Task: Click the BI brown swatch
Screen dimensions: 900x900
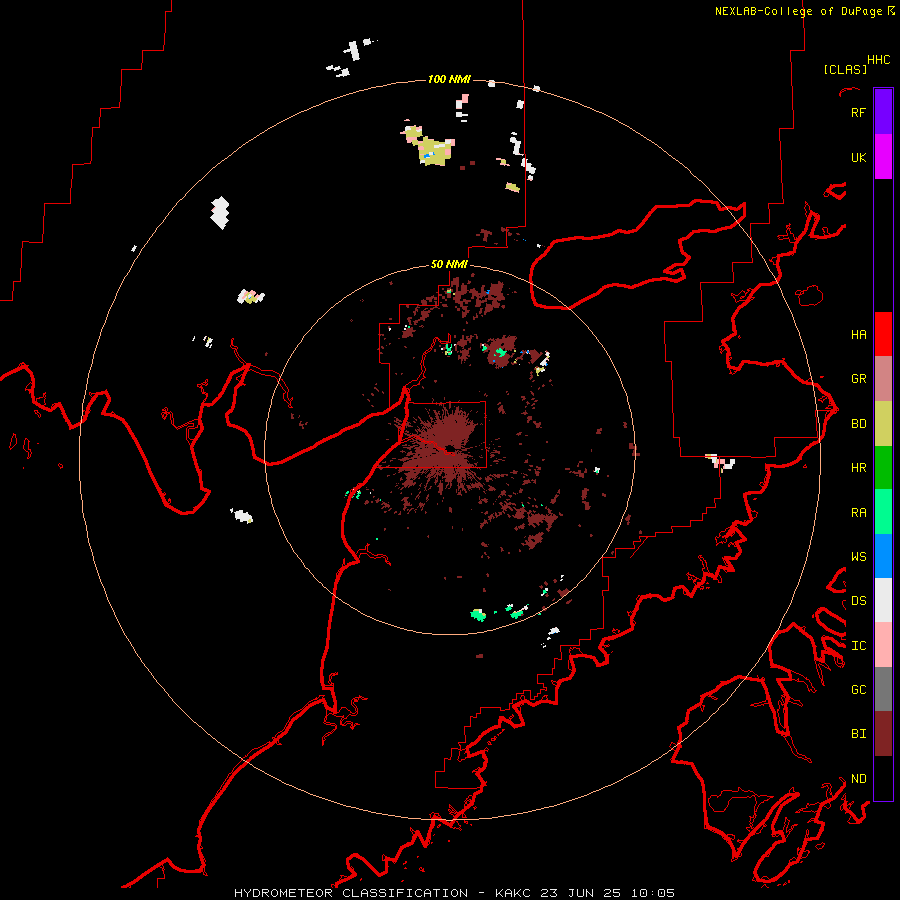Action: pyautogui.click(x=883, y=734)
